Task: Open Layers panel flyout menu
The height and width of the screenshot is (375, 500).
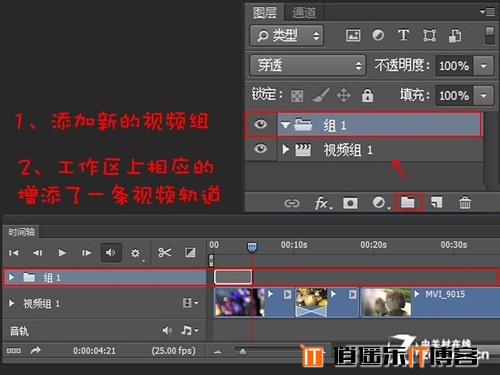Action: (x=487, y=12)
